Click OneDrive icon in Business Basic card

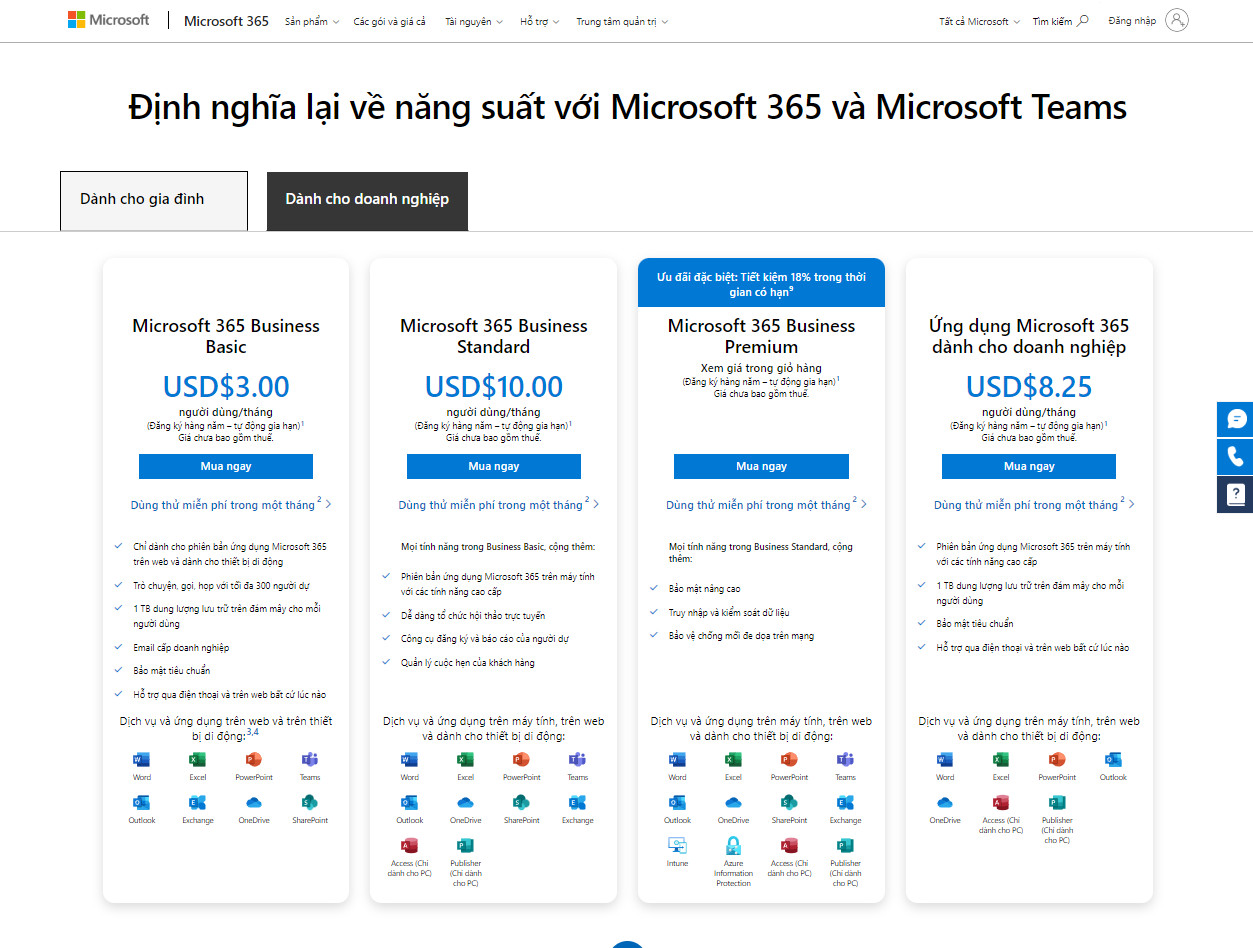click(x=253, y=803)
